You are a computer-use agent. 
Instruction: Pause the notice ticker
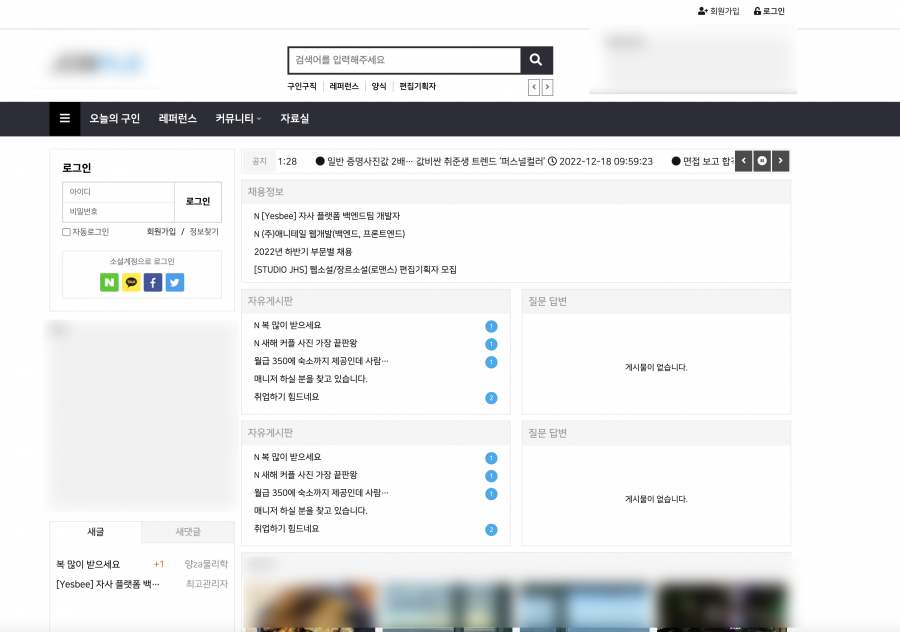tap(762, 161)
